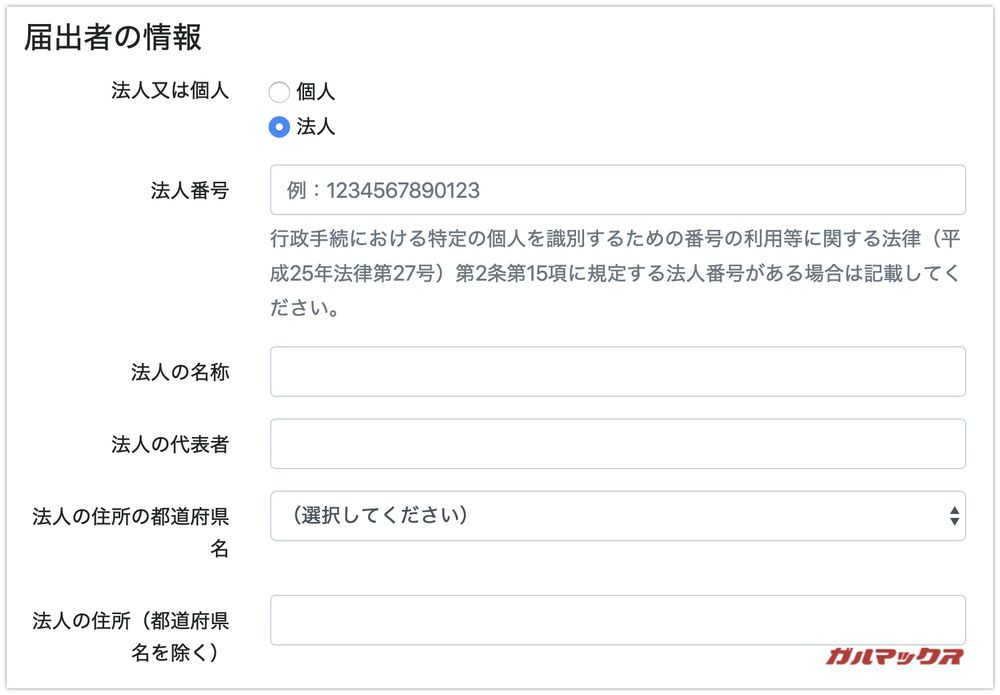
Task: Click the 個人 option text label
Action: (x=314, y=92)
